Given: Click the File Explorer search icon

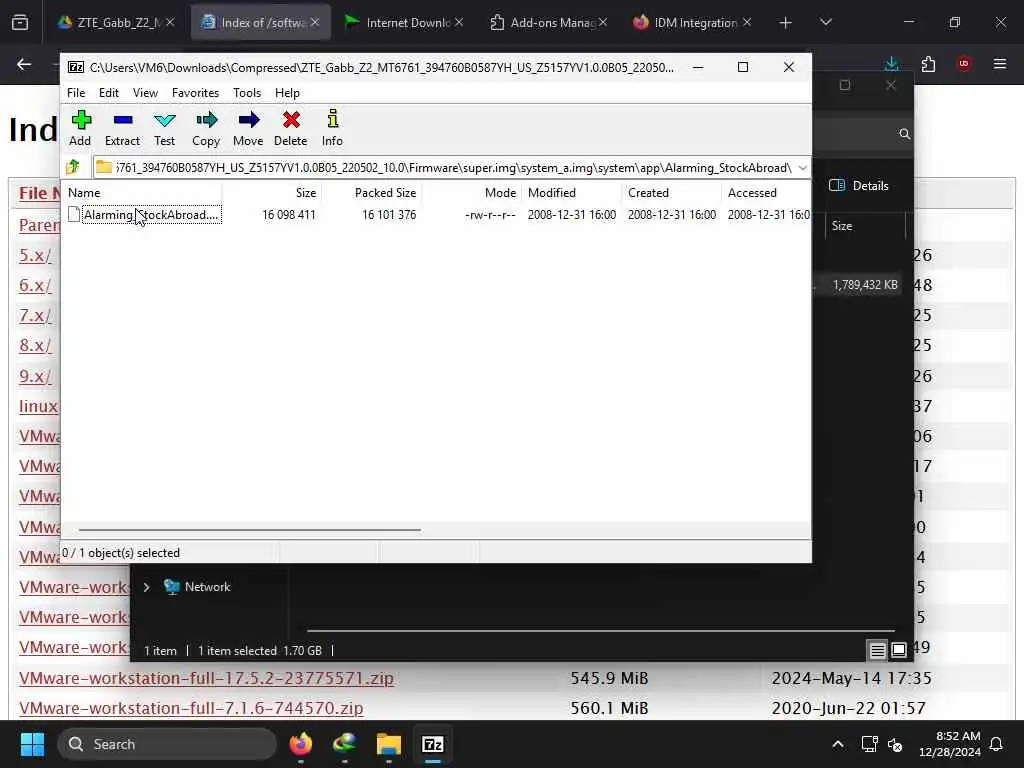Looking at the screenshot, I should point(904,134).
